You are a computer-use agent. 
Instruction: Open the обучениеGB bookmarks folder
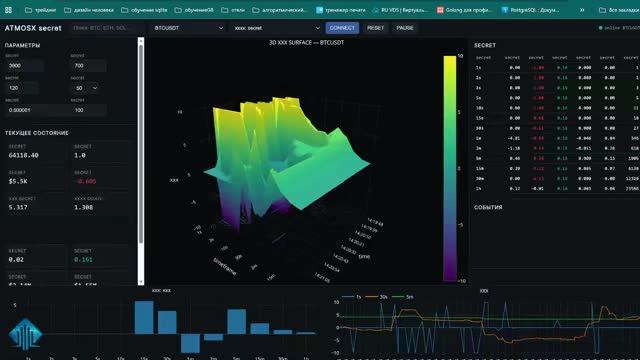coord(194,10)
